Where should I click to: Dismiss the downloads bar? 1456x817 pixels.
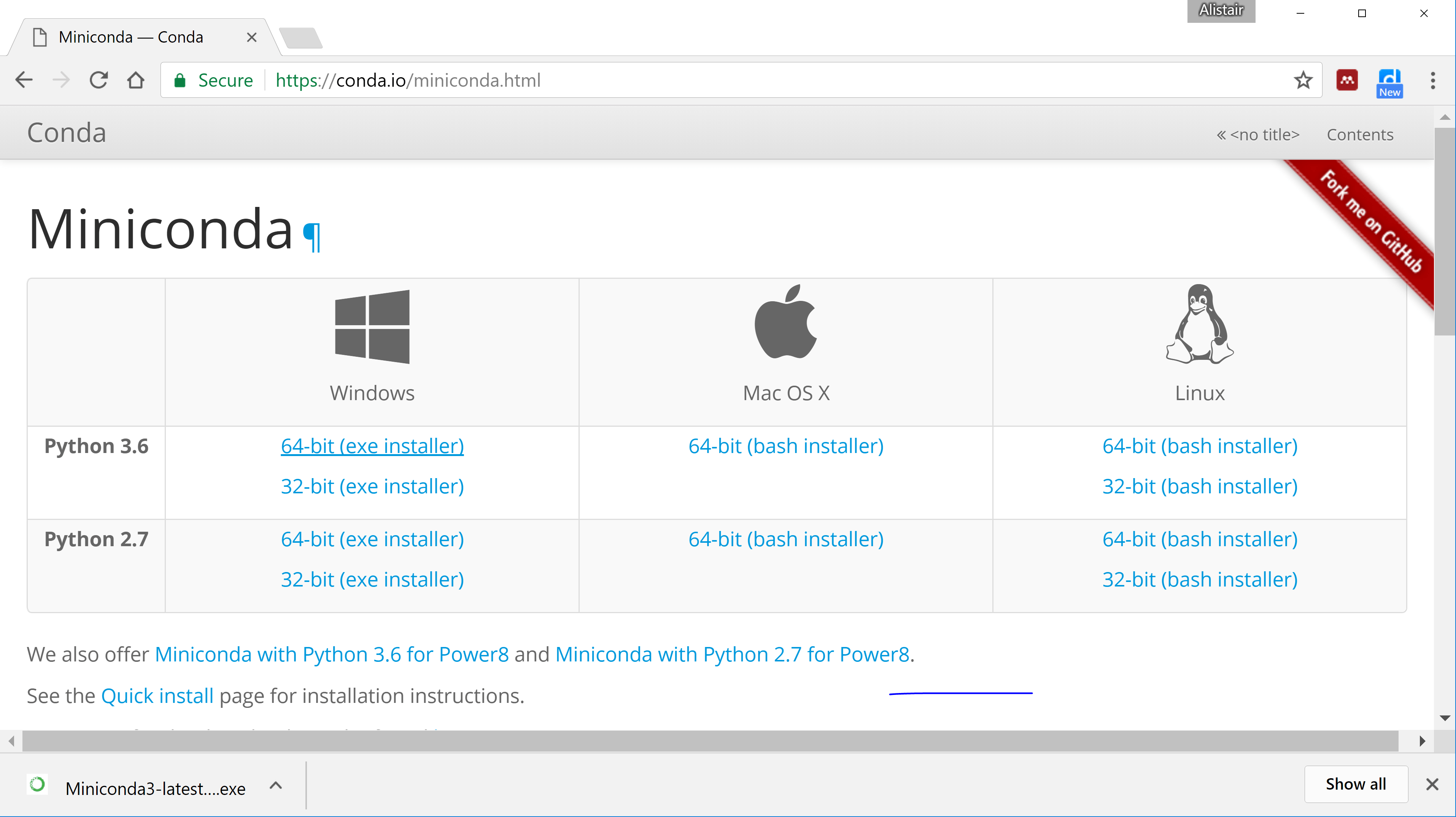pyautogui.click(x=1432, y=784)
